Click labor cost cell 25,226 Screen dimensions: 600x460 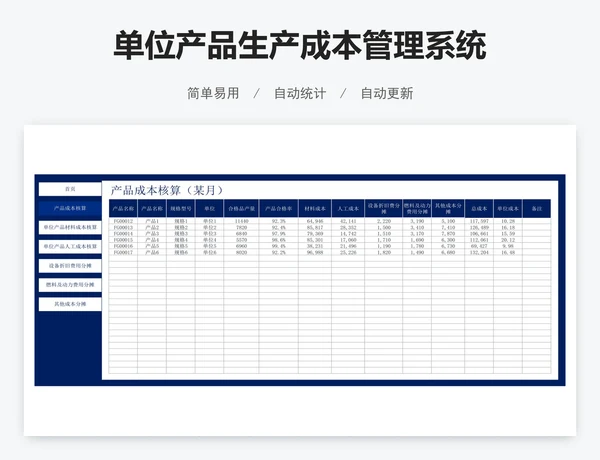348,253
